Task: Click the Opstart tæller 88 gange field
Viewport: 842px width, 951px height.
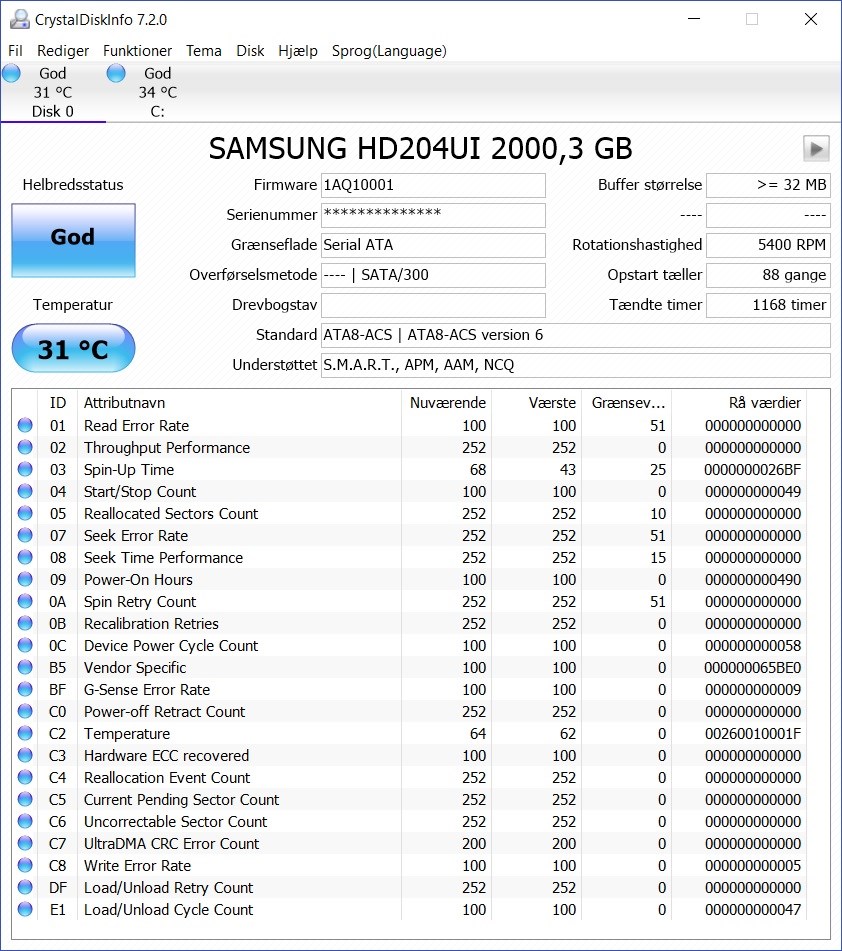Action: (x=768, y=275)
